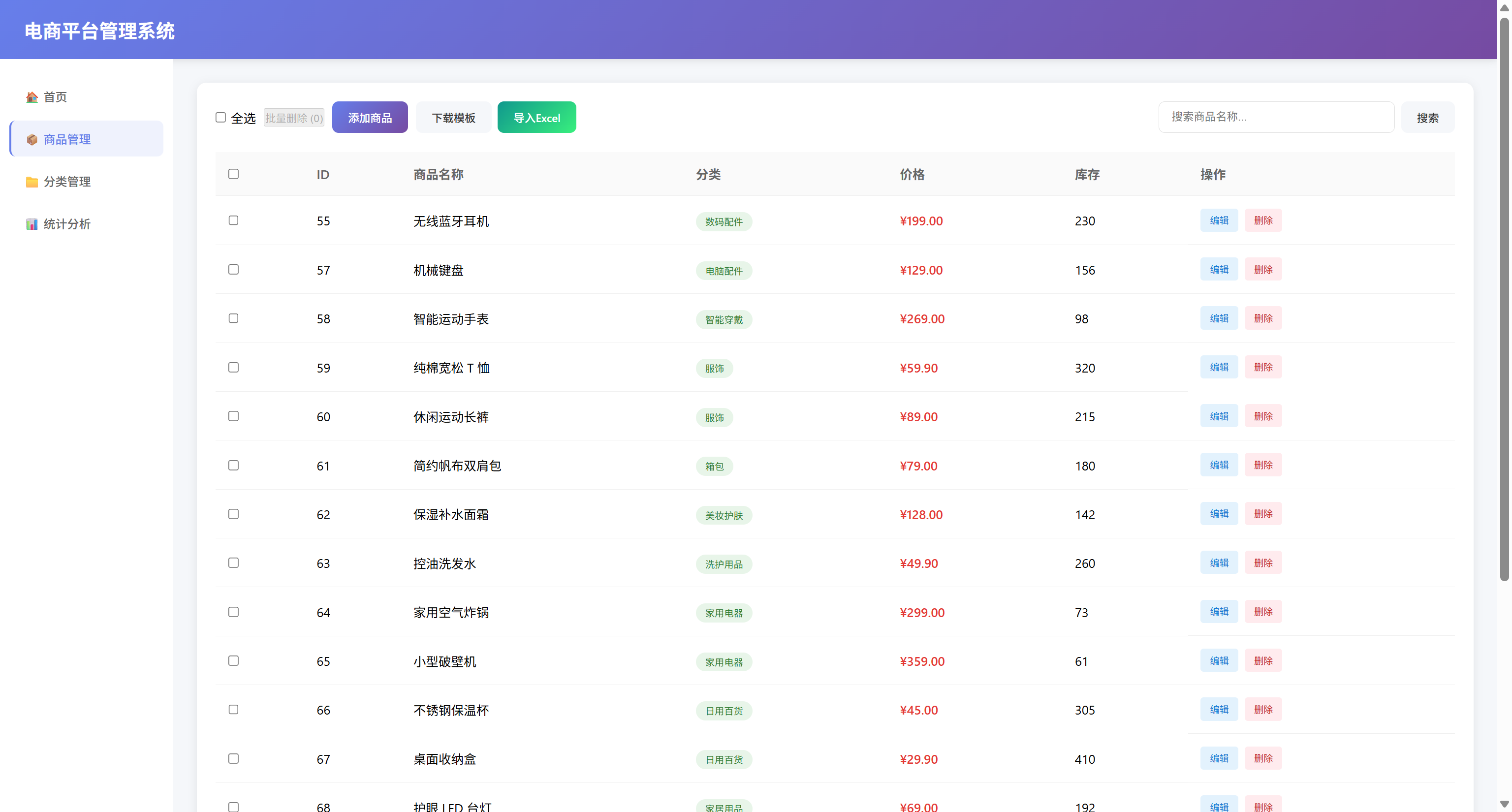1512x812 pixels.
Task: Edit the 机械键盘 product
Action: (x=1219, y=269)
